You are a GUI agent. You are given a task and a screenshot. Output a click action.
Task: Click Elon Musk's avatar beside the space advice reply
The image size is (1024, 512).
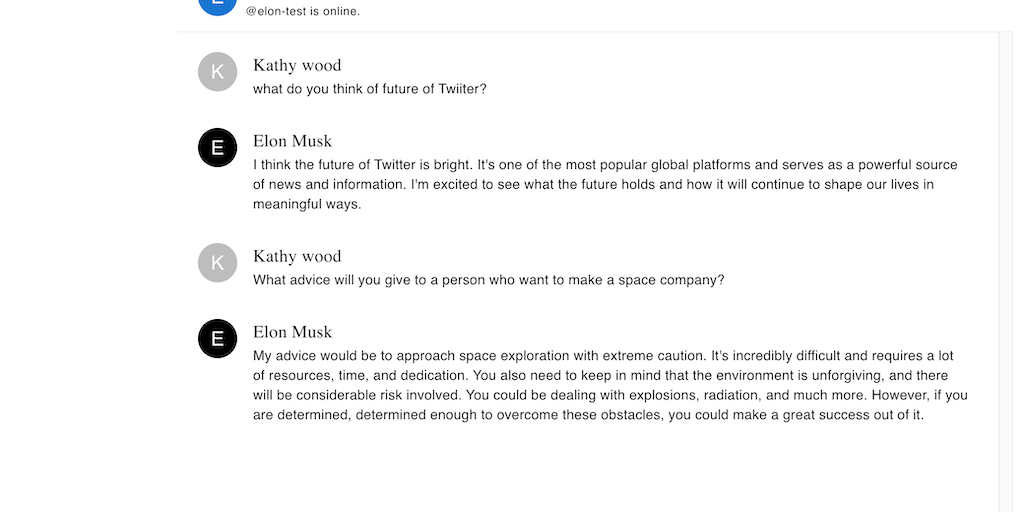pos(217,339)
